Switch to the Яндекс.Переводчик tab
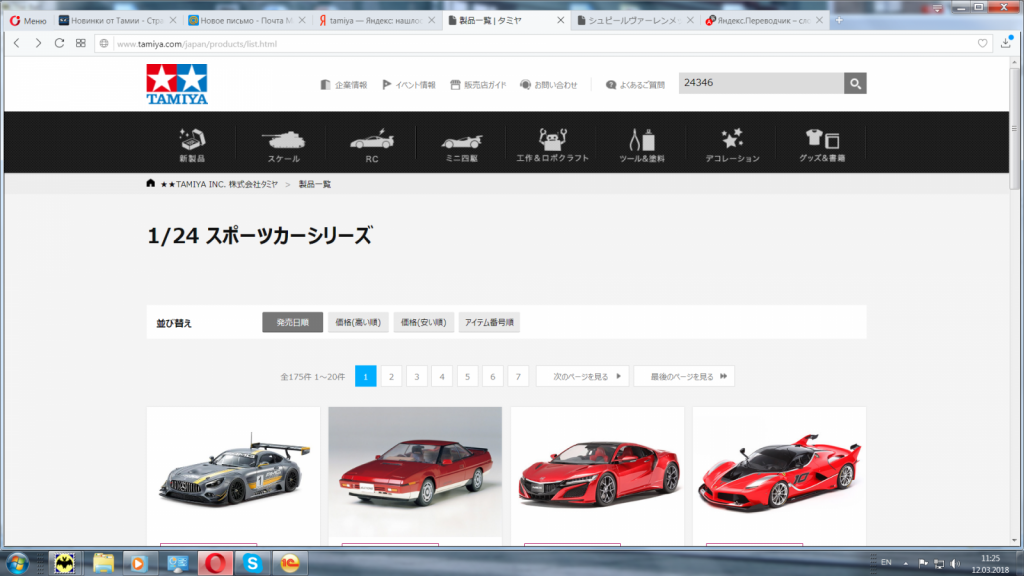The height and width of the screenshot is (576, 1024). 763,20
